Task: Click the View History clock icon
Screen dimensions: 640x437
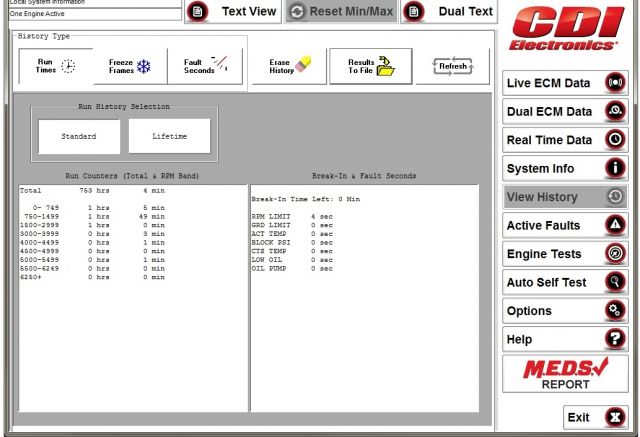Action: 616,197
